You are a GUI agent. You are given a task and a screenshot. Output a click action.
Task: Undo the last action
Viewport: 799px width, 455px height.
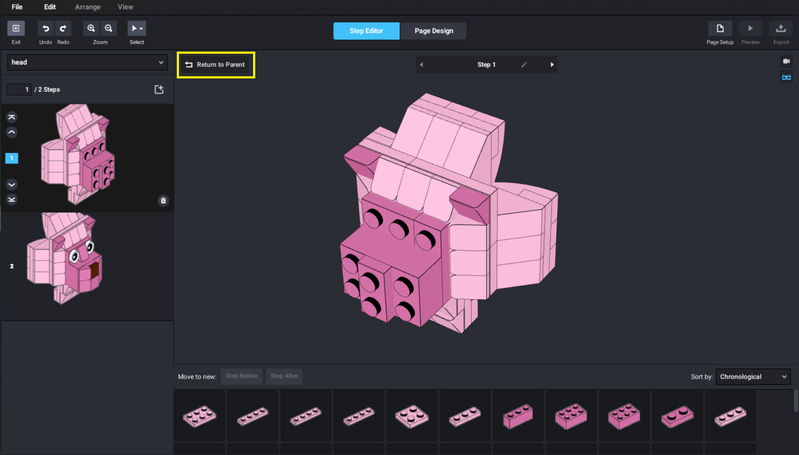[x=45, y=30]
